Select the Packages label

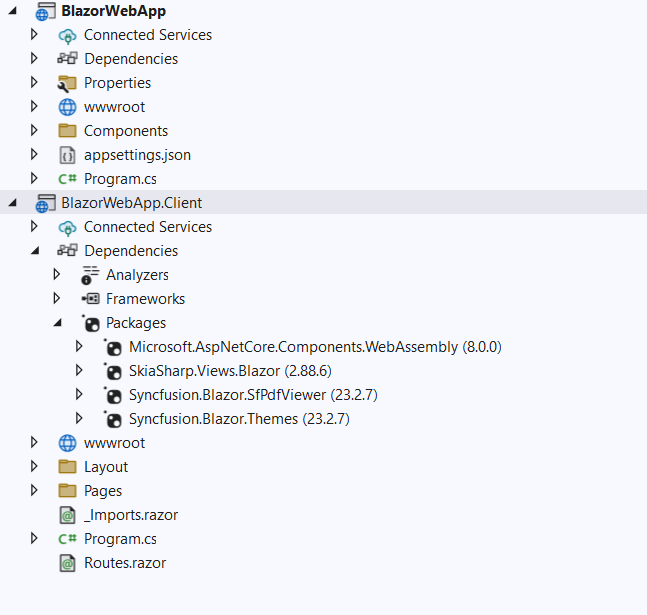click(136, 323)
